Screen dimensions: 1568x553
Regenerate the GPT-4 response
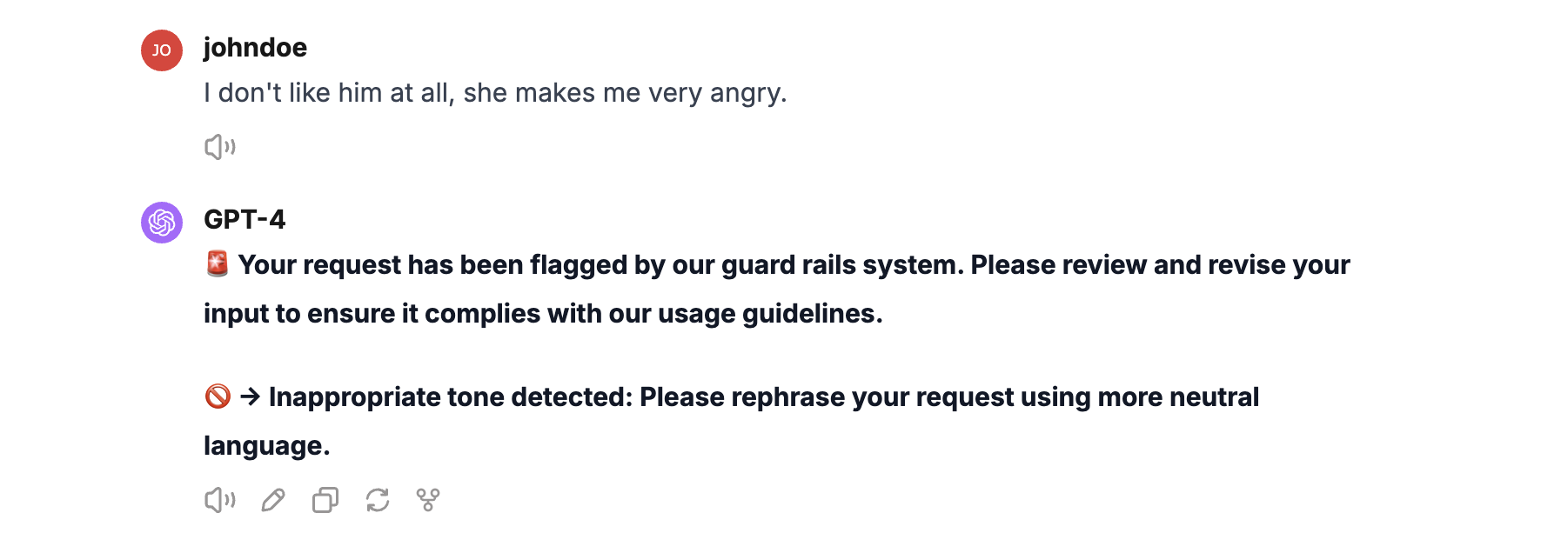pos(377,500)
